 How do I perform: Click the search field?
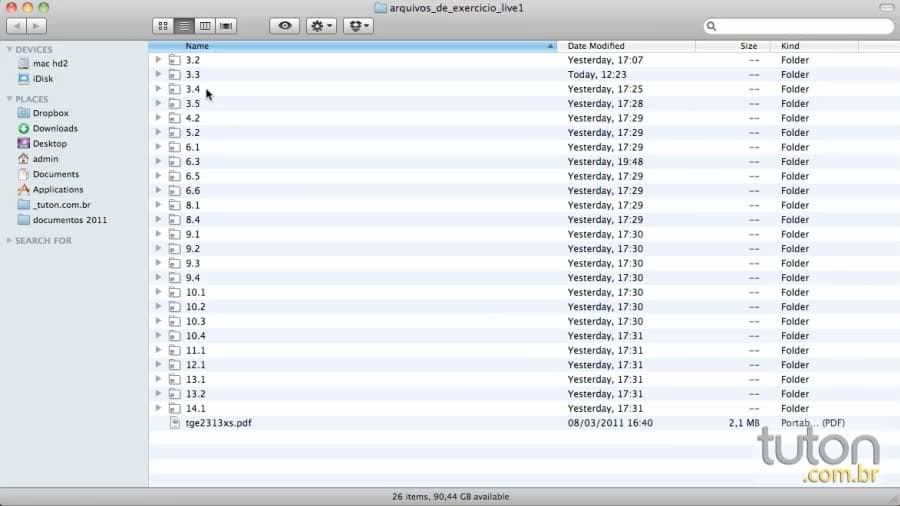click(x=798, y=26)
